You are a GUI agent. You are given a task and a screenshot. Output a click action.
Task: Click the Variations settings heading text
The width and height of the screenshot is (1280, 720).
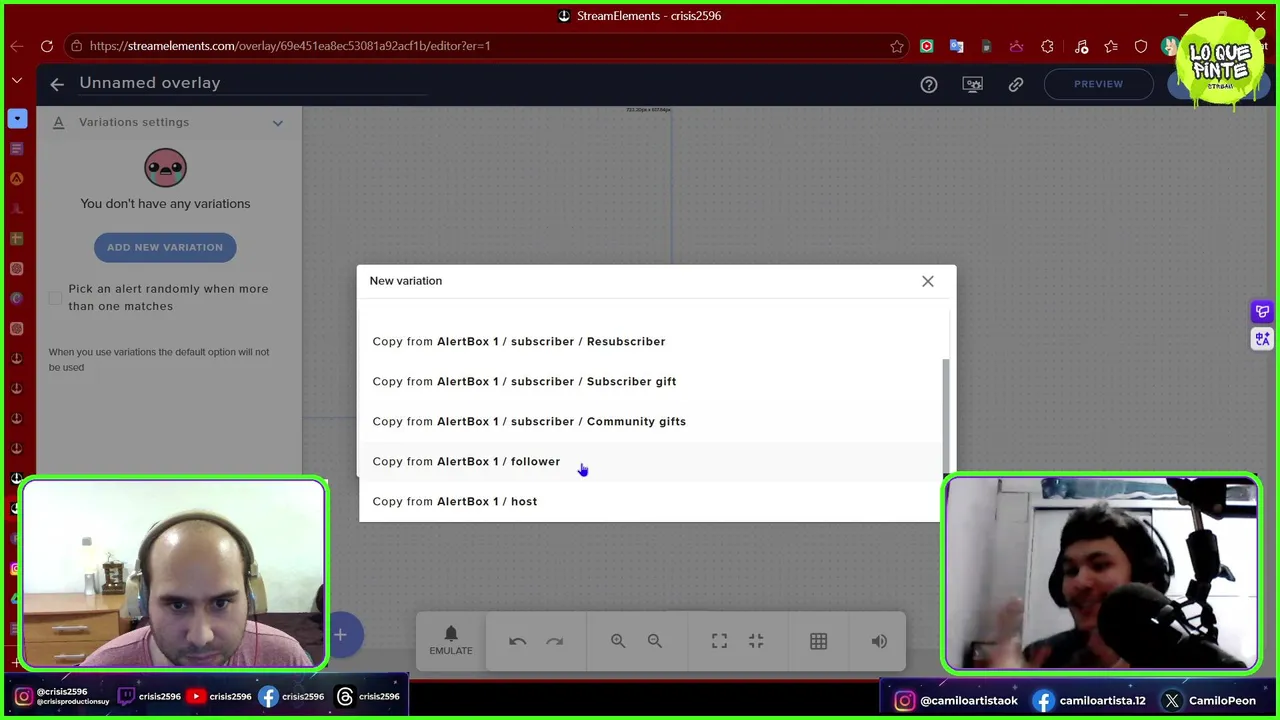[x=134, y=122]
